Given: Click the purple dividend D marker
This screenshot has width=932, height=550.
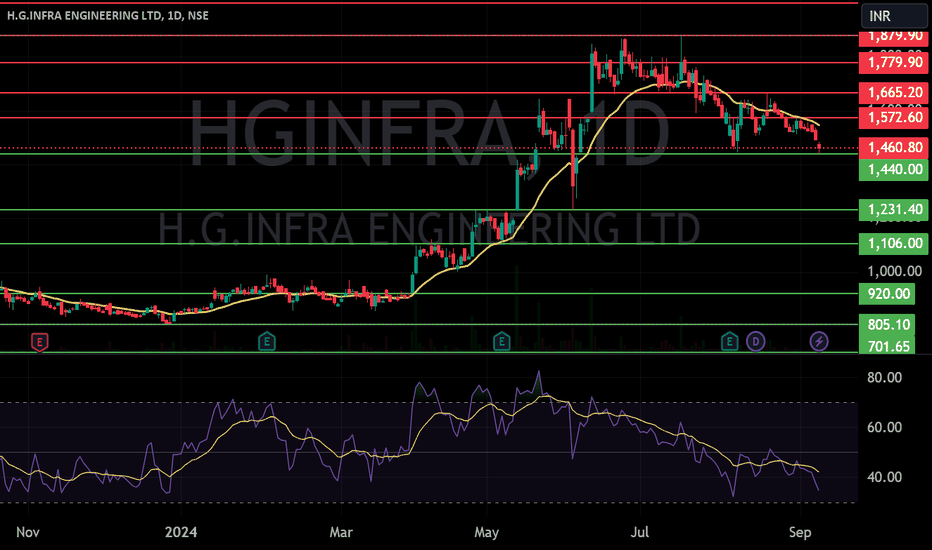Looking at the screenshot, I should (x=755, y=341).
